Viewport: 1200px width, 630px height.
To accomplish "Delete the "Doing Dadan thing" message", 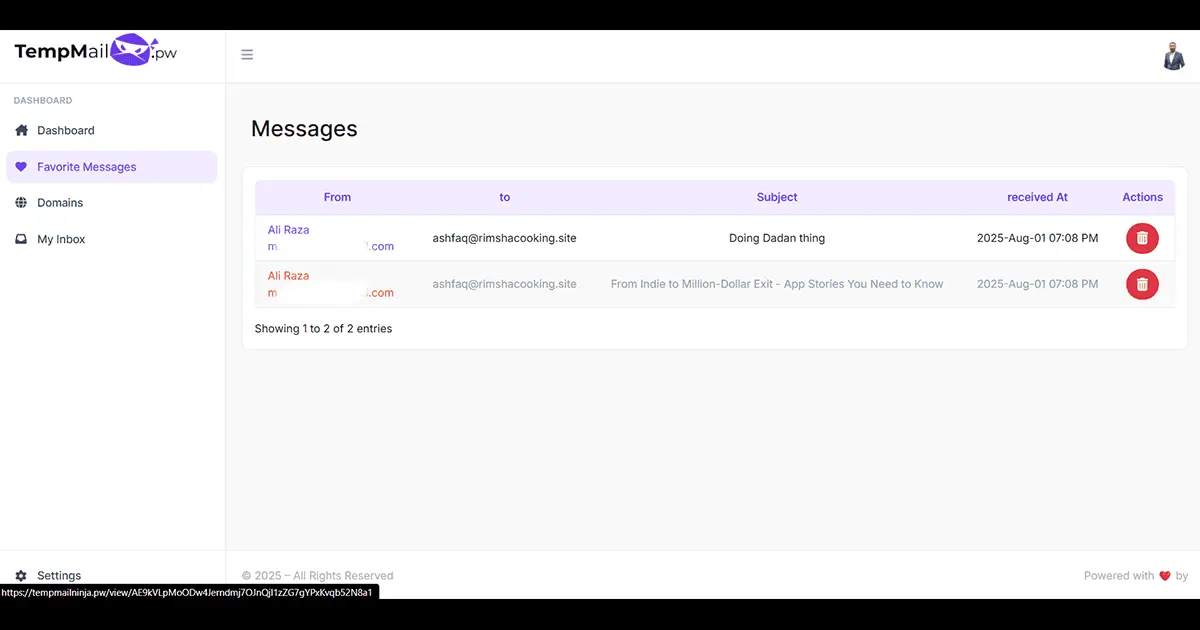I will 1142,238.
